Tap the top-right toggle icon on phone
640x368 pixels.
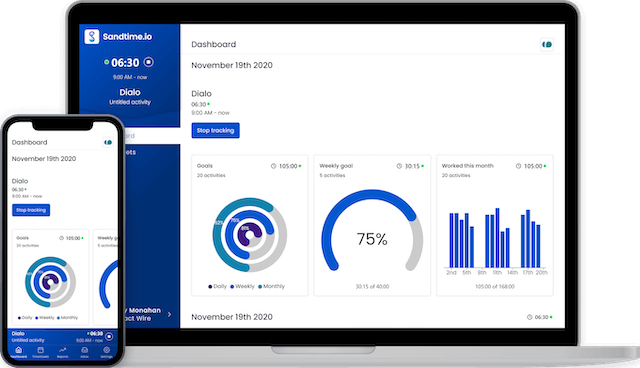coord(108,142)
